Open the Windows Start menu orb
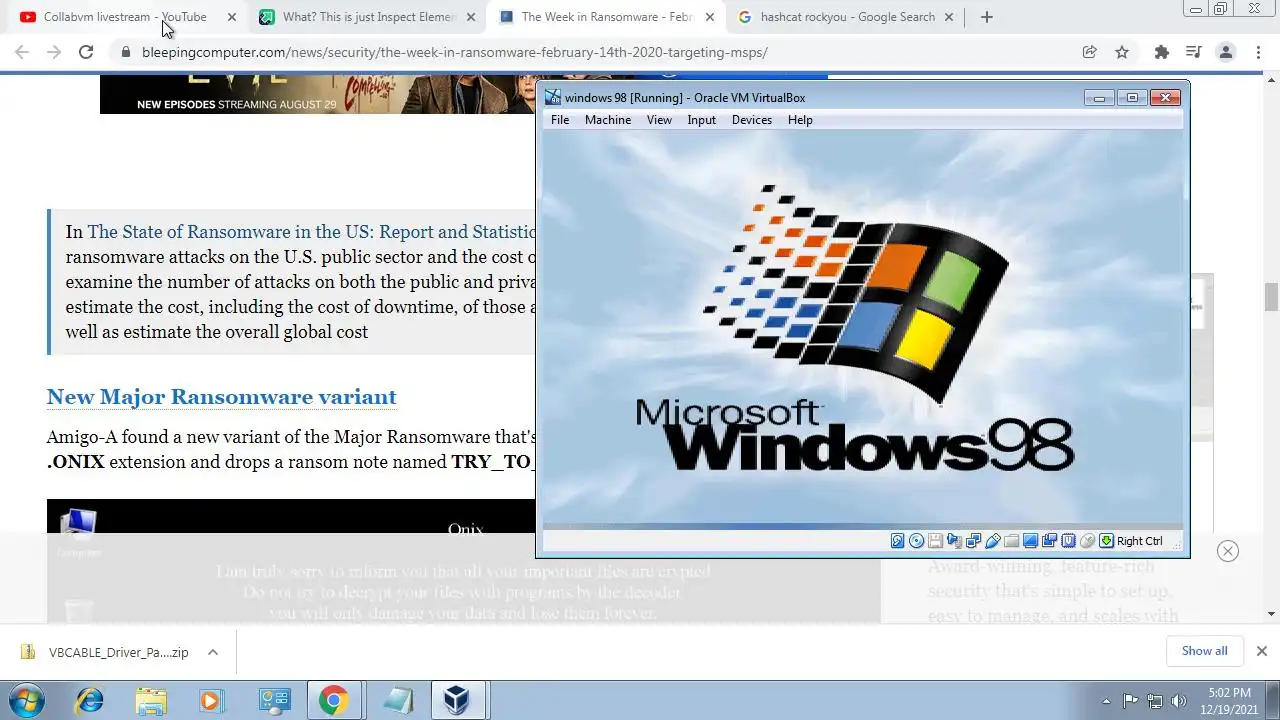 [x=26, y=701]
